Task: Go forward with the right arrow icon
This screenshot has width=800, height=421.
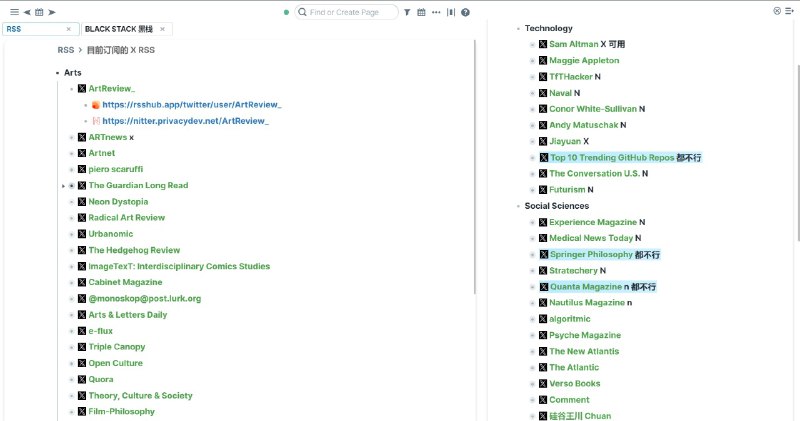Action: [52, 12]
